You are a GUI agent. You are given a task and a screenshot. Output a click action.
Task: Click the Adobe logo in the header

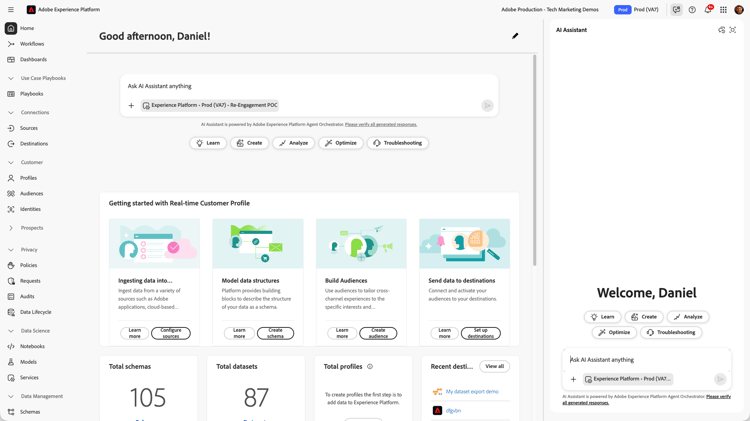tap(31, 10)
